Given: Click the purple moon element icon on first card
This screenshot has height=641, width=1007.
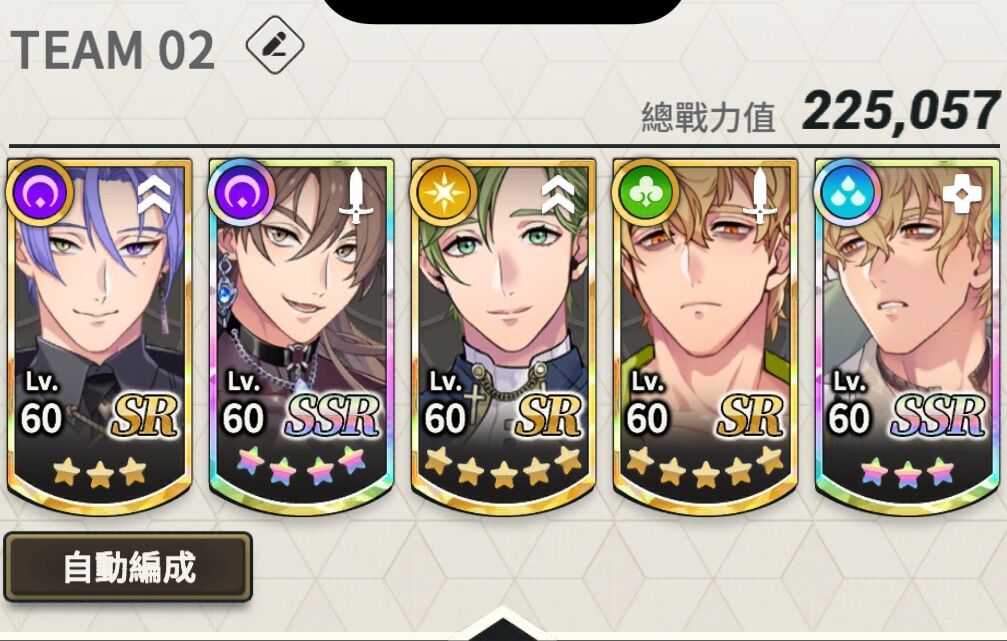Looking at the screenshot, I should 40,192.
